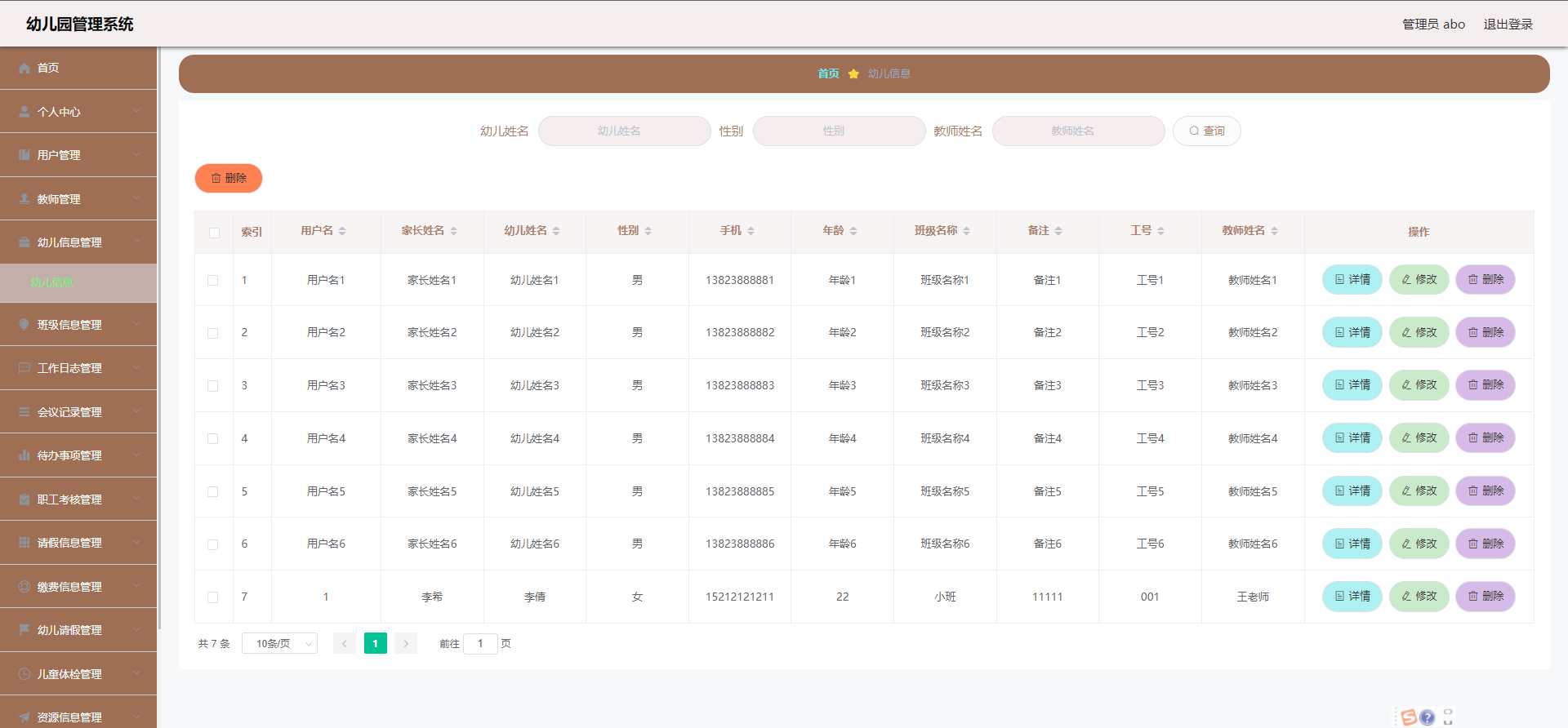Click the 教师姓名 search input
The image size is (1568, 728).
pyautogui.click(x=1078, y=131)
